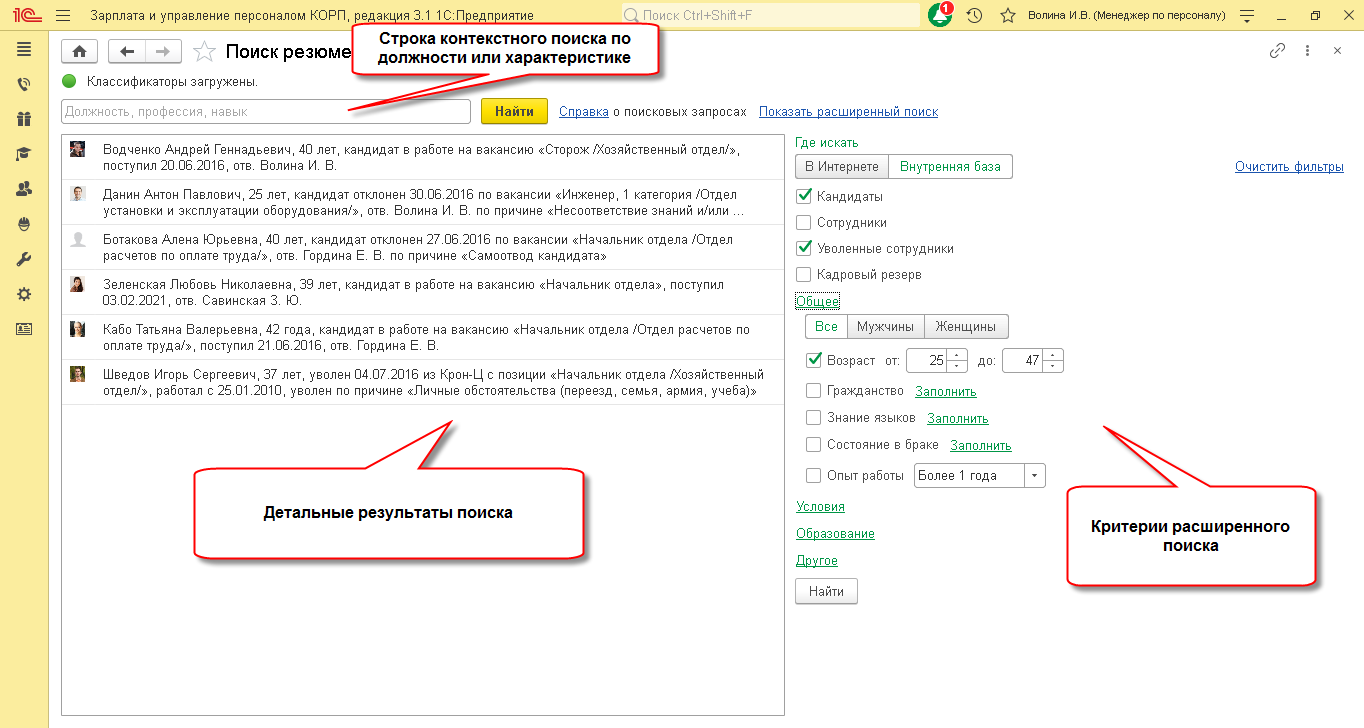1364x728 pixels.
Task: Open the phone section in the sidebar
Action: pos(24,85)
